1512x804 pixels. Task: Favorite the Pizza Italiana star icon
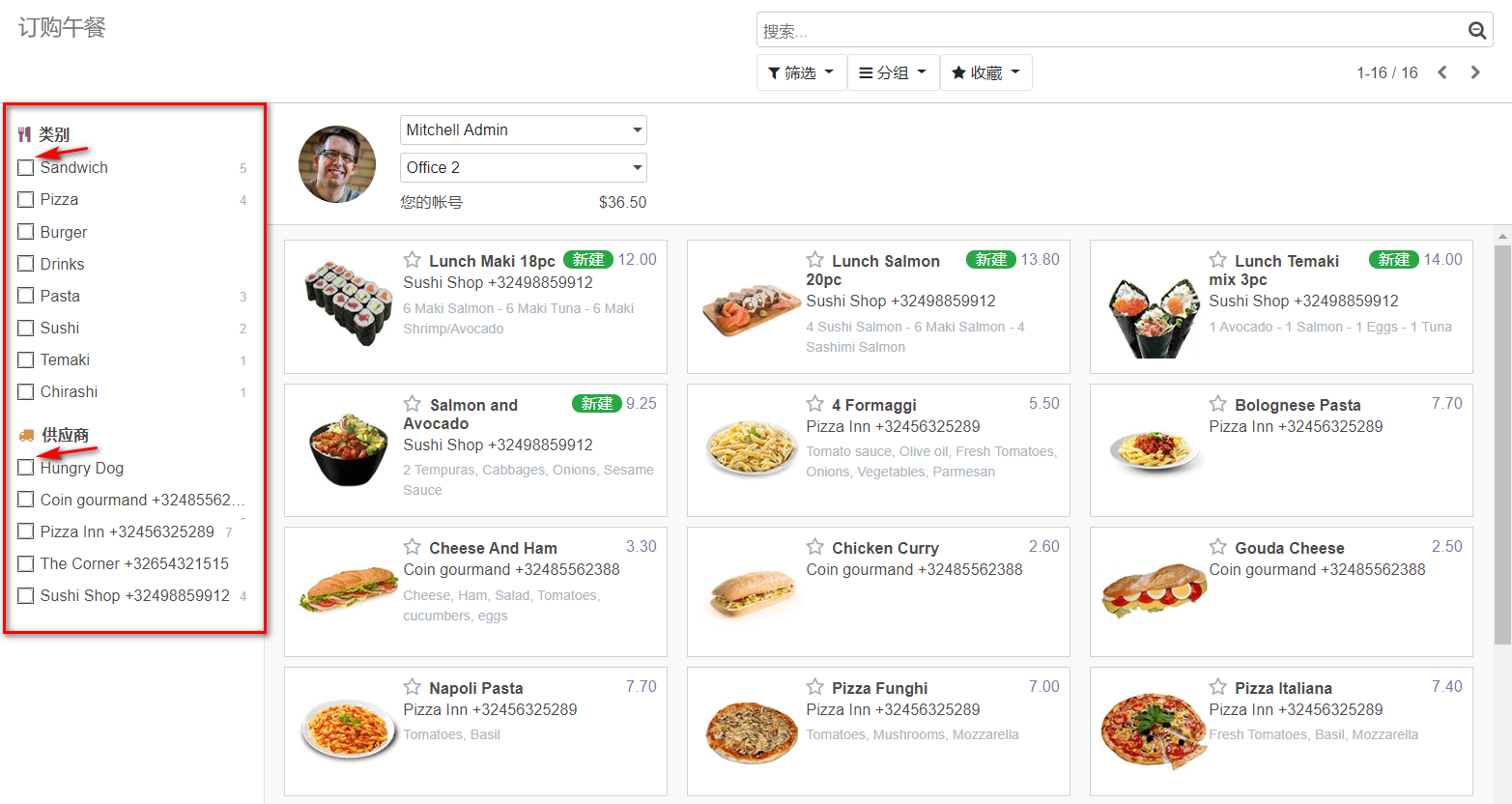click(x=1218, y=687)
